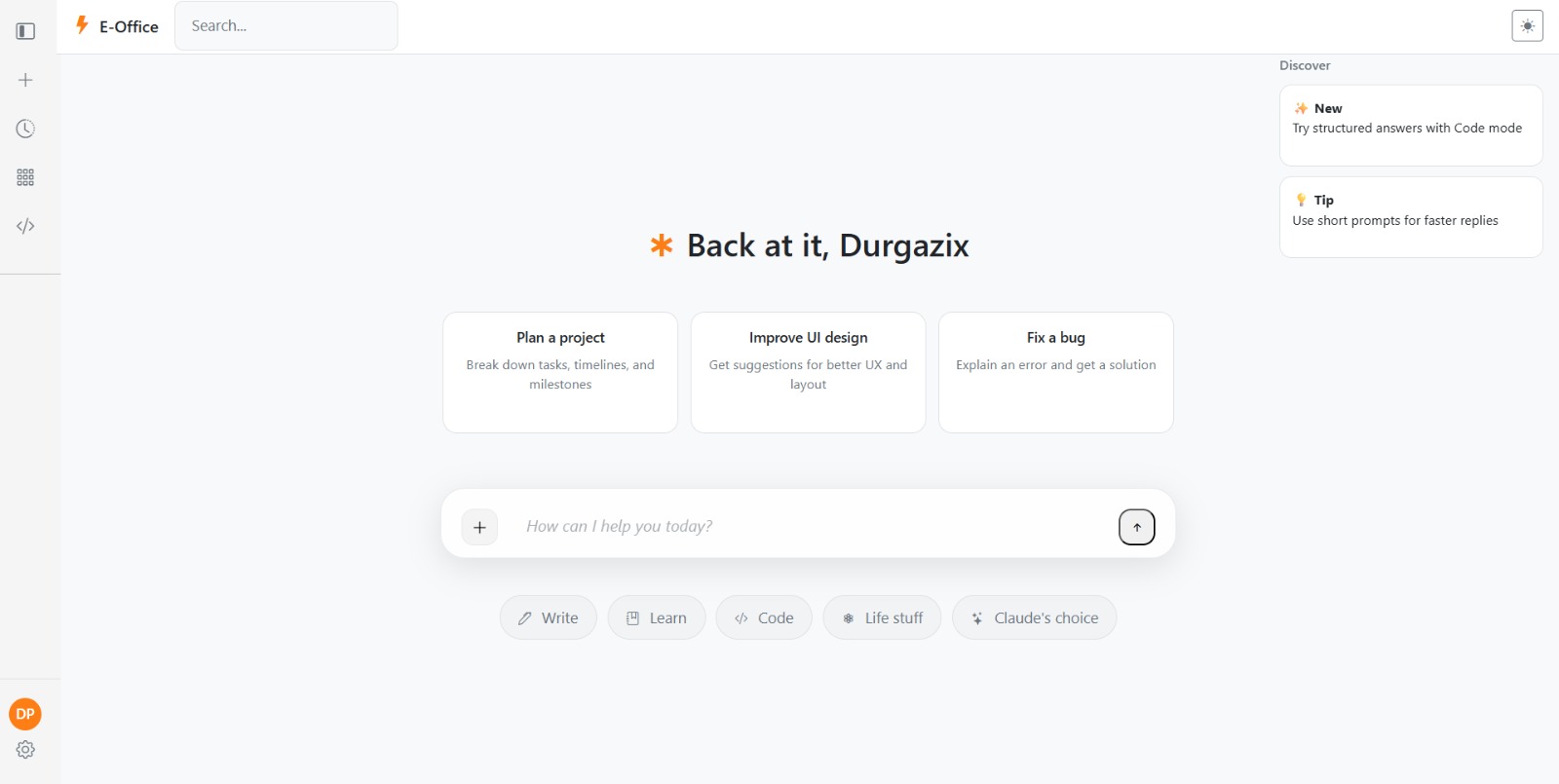Image resolution: width=1559 pixels, height=784 pixels.
Task: Click the Discover section label
Action: 1305,65
